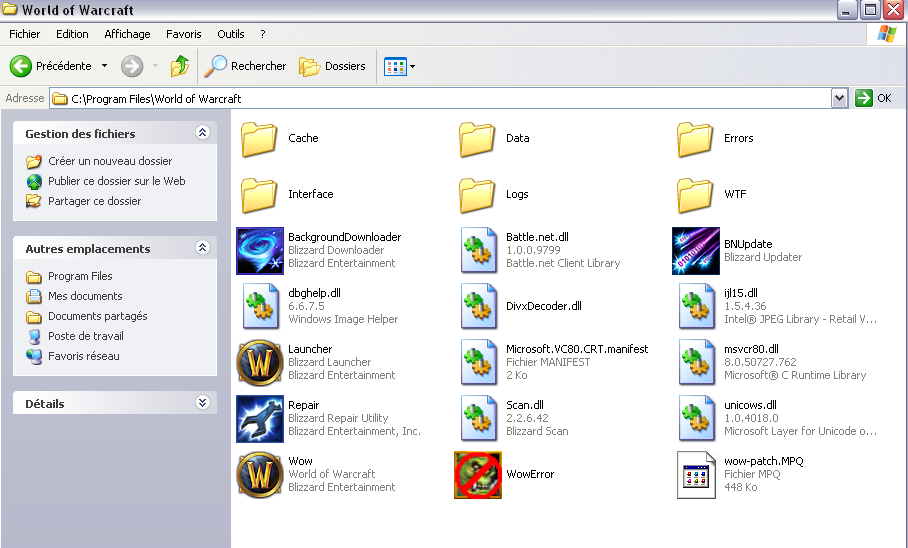
Task: Click the "WowError" file name
Action: [530, 474]
